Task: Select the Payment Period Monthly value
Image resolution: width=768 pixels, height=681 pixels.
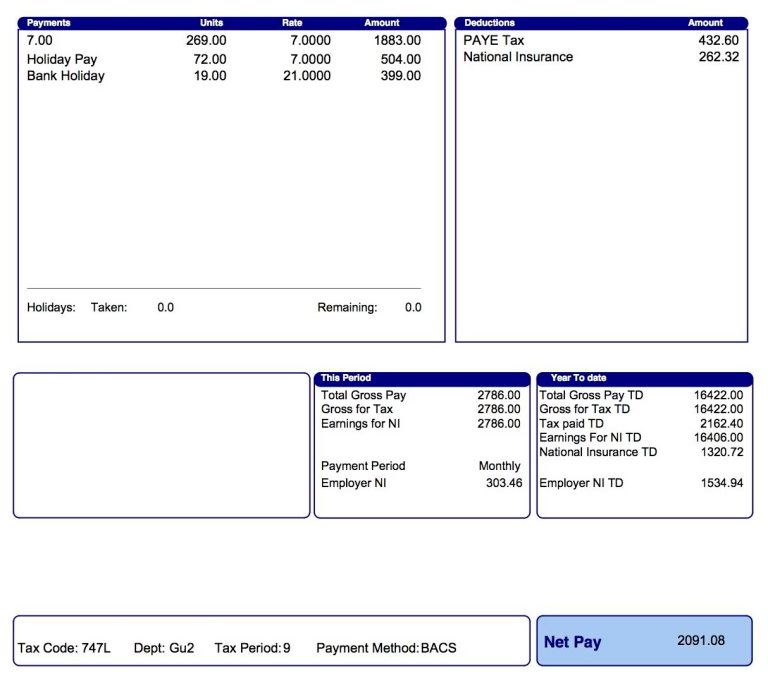Action: point(499,466)
